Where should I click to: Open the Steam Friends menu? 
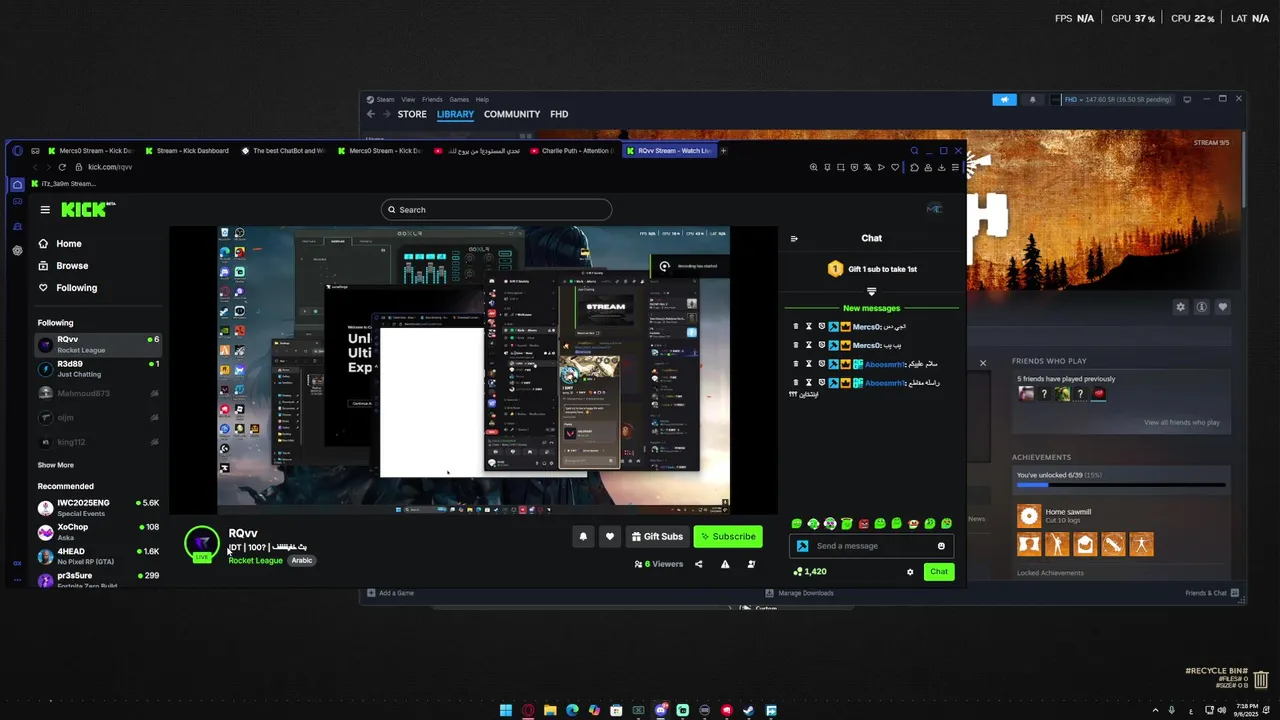point(432,100)
